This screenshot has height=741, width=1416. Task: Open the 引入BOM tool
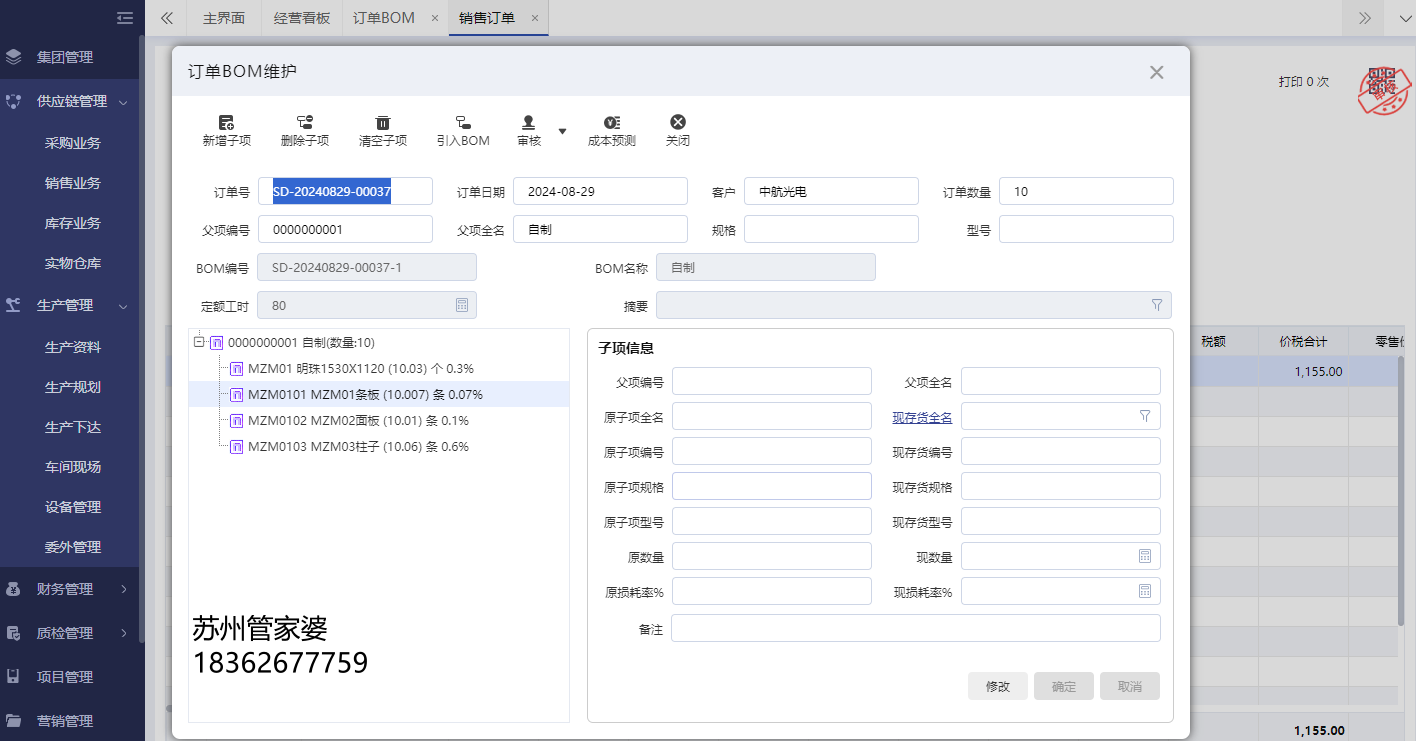click(x=461, y=130)
